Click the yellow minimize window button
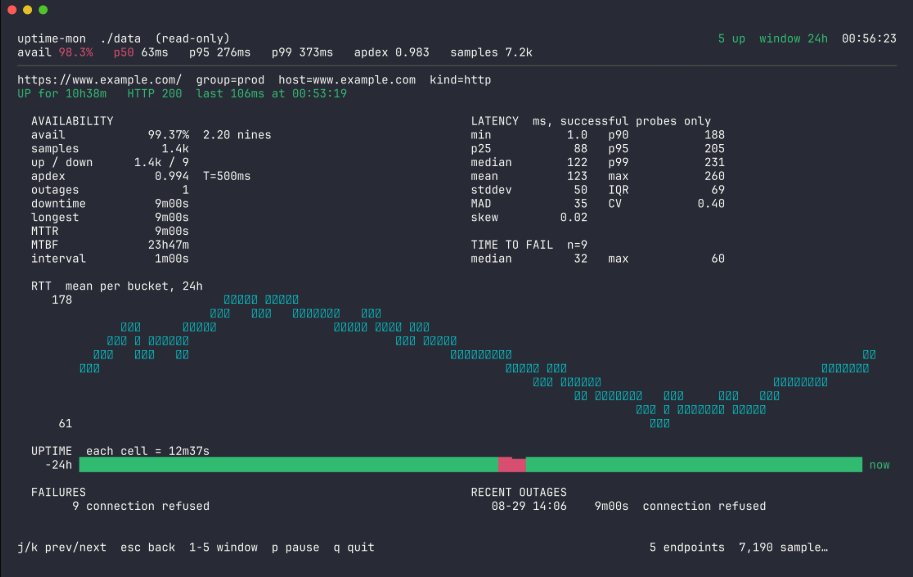Viewport: 913px width, 577px height. (27, 10)
